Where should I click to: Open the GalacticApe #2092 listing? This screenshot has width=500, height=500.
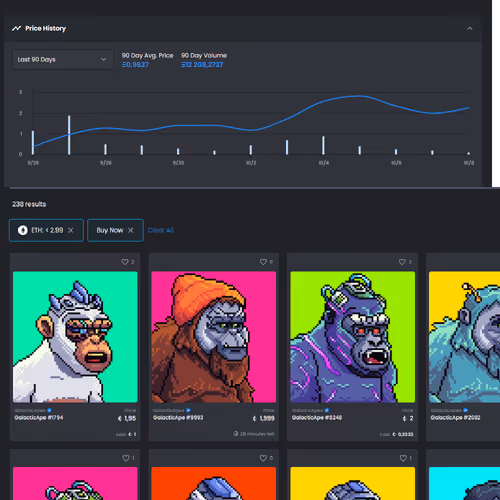point(455,418)
